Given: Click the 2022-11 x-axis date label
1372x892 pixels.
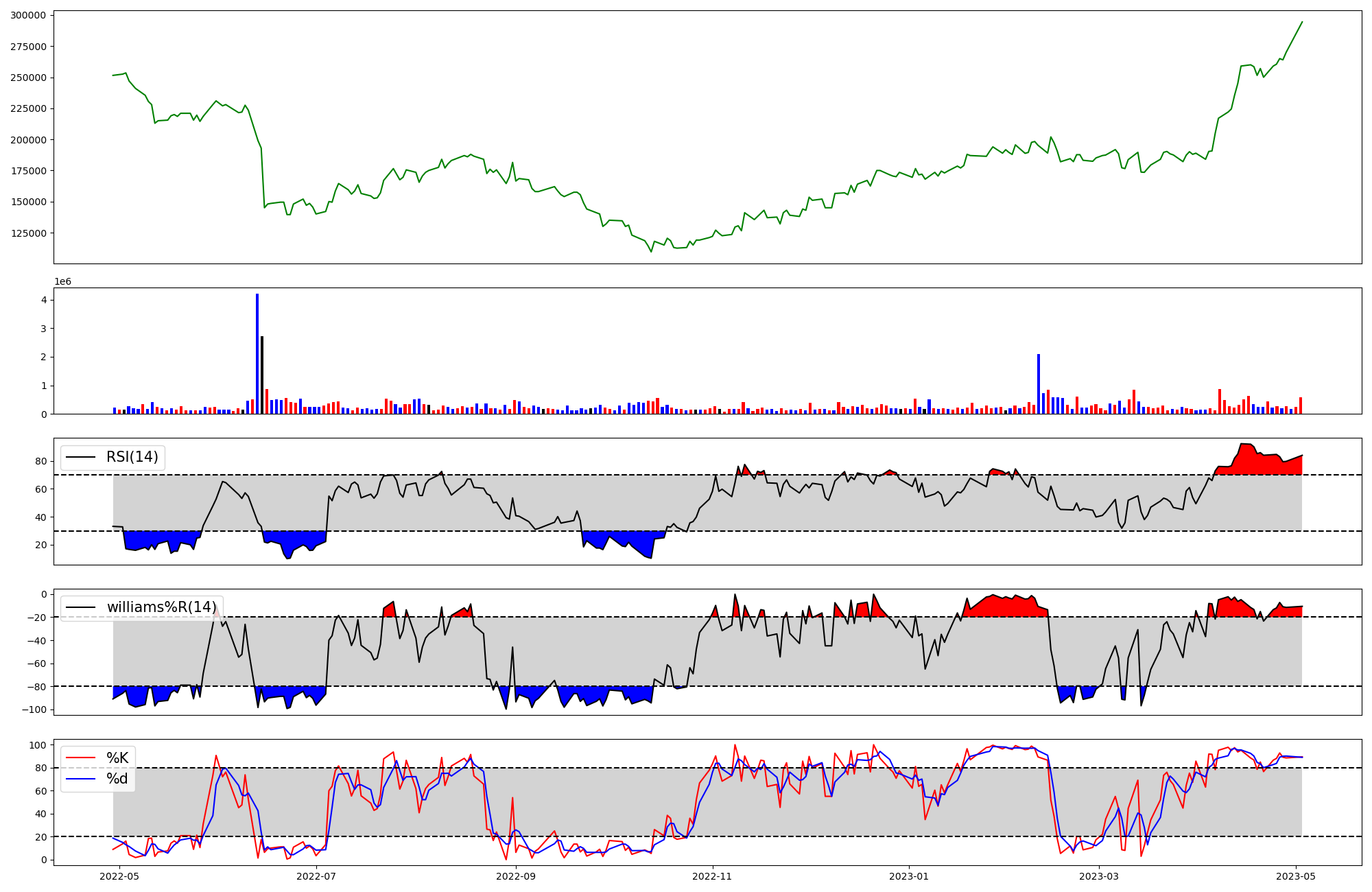Looking at the screenshot, I should (713, 876).
